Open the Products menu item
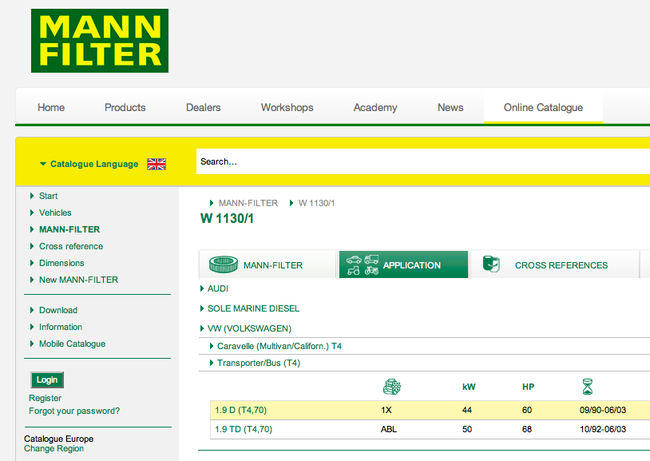The height and width of the screenshot is (461, 650). (125, 107)
